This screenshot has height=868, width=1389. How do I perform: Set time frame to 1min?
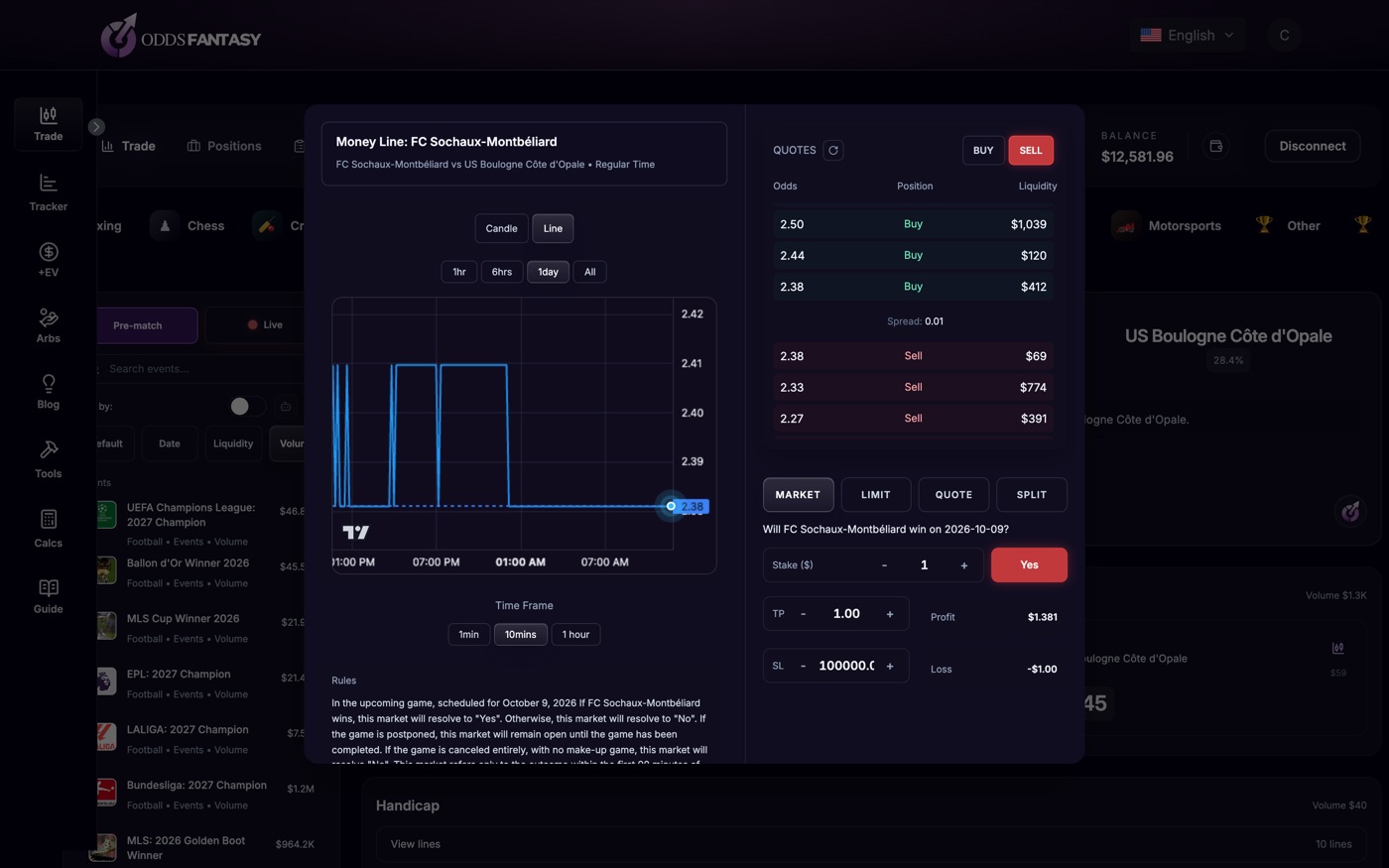point(469,635)
